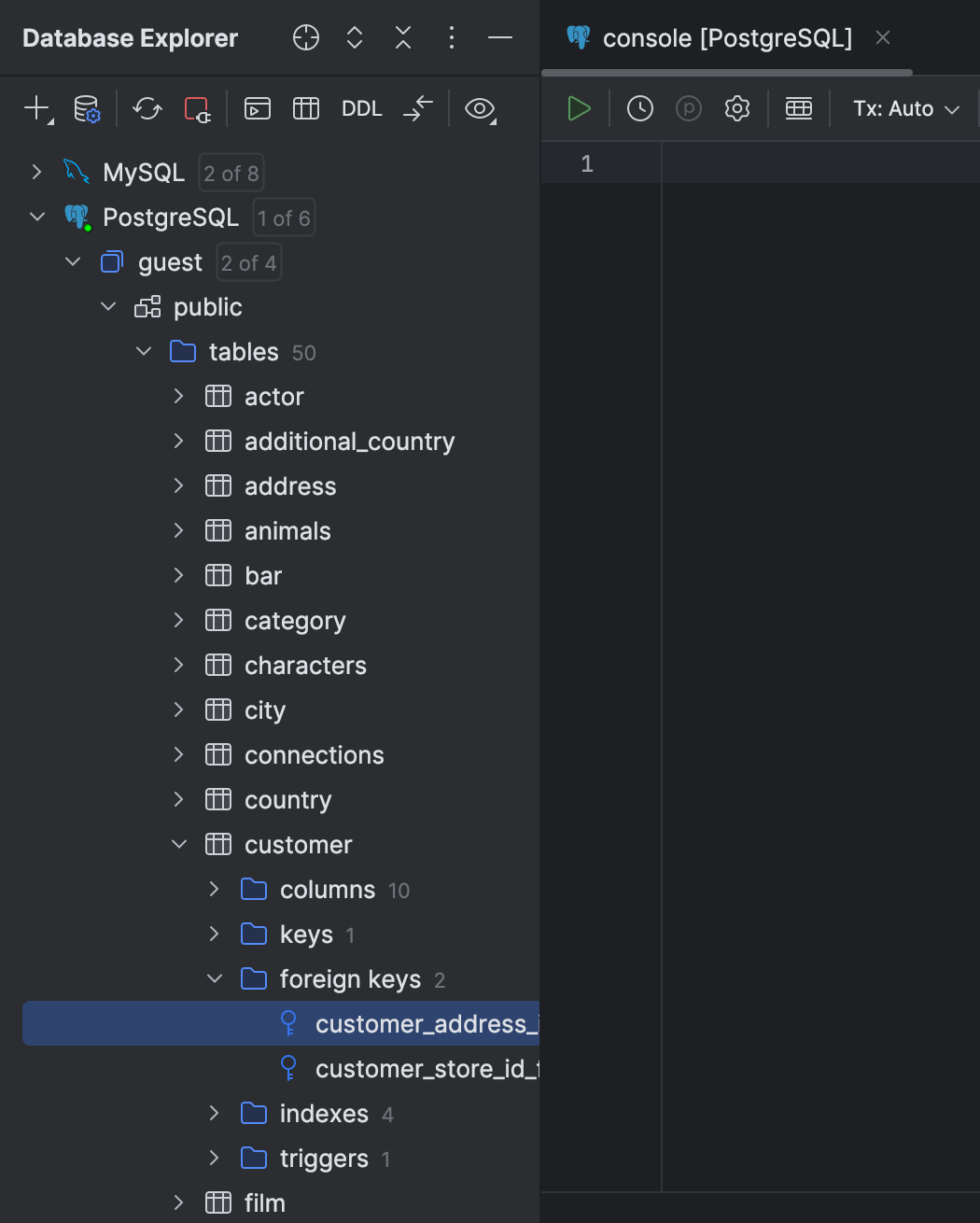Open query history using the clock icon

[639, 108]
